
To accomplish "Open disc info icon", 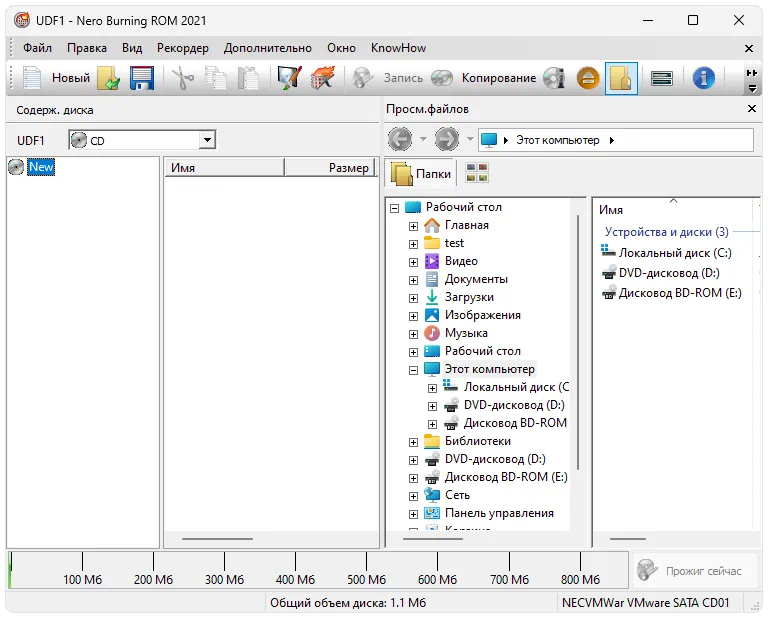I will coord(554,78).
